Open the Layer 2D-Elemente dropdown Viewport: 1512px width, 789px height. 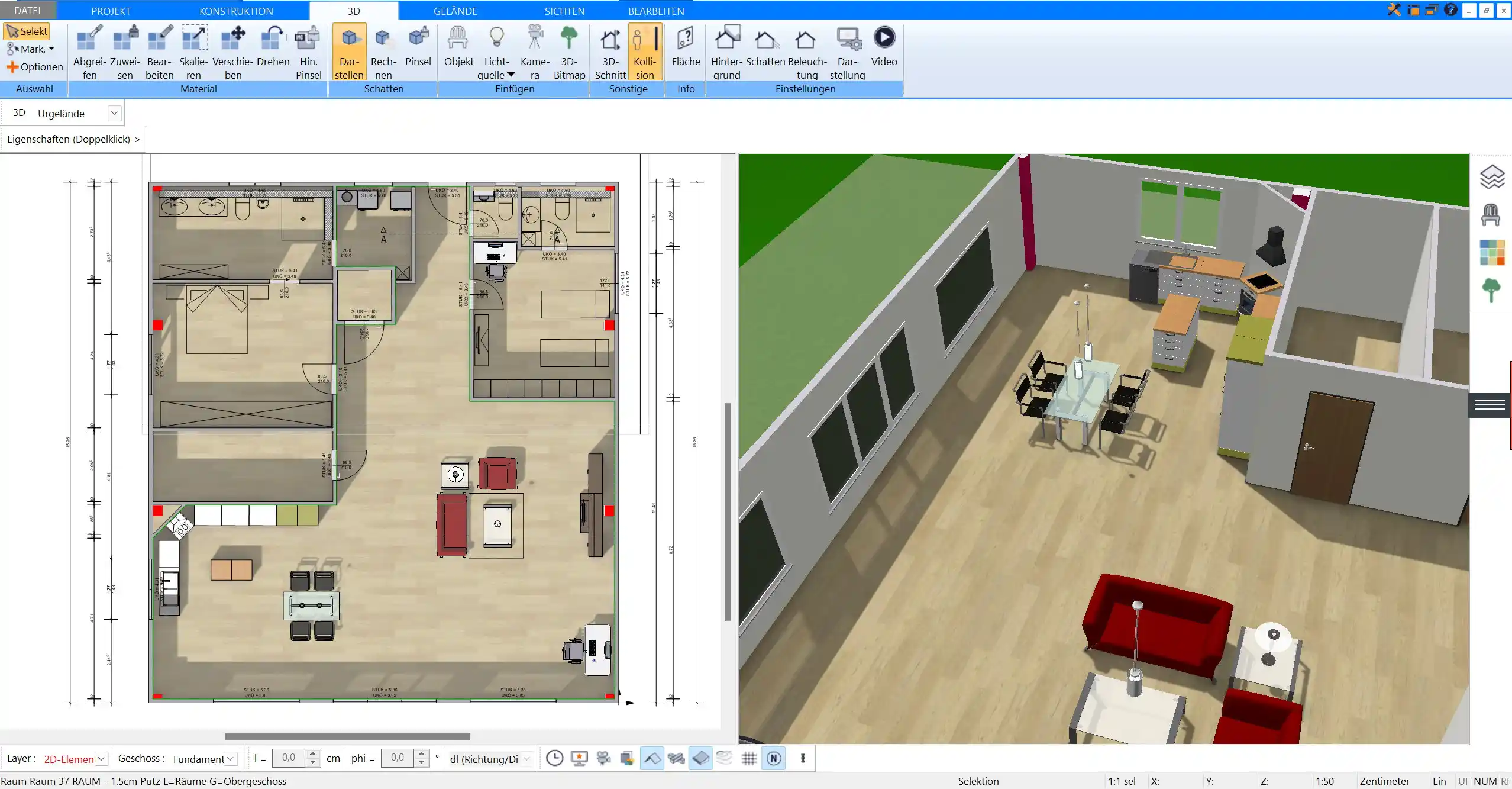(102, 759)
